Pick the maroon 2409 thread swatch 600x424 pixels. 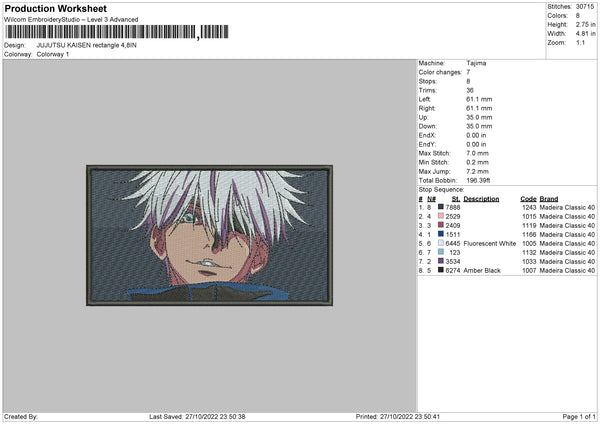[x=441, y=225]
